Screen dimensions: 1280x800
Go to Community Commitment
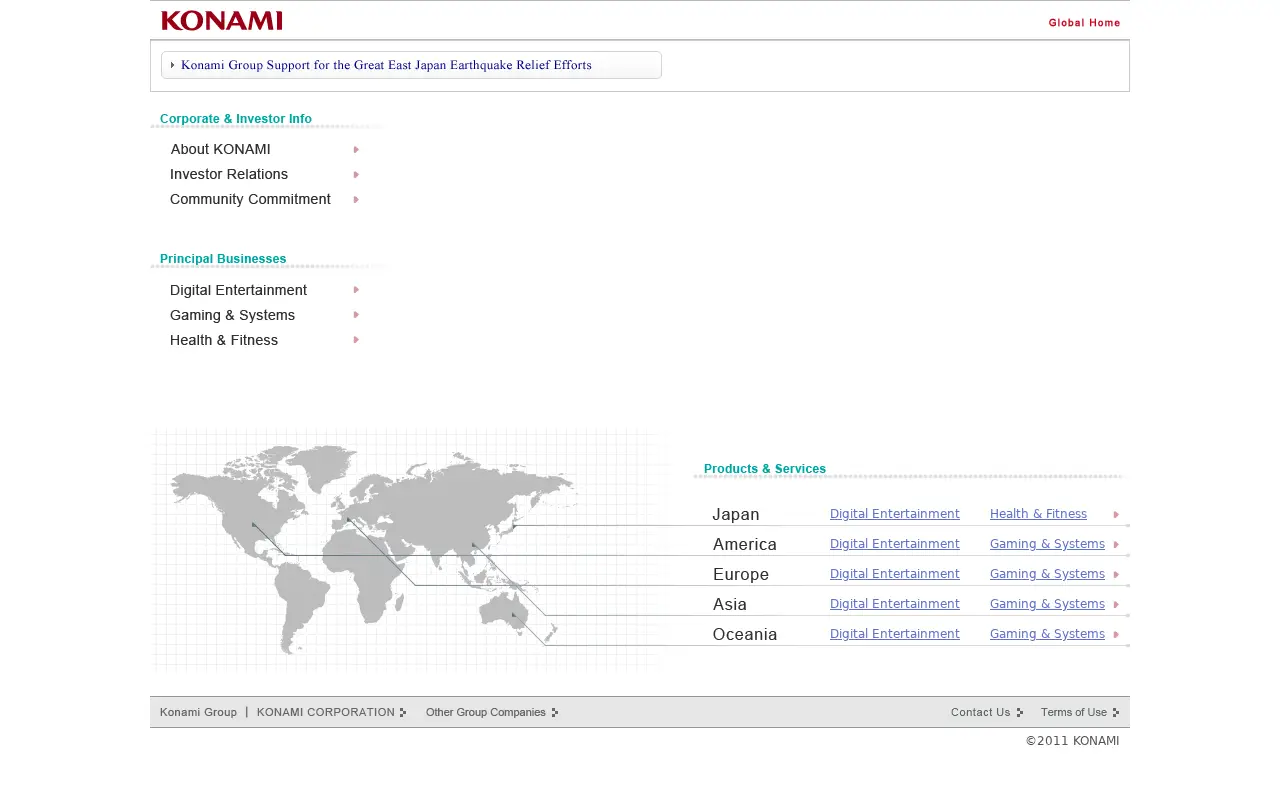coord(250,199)
